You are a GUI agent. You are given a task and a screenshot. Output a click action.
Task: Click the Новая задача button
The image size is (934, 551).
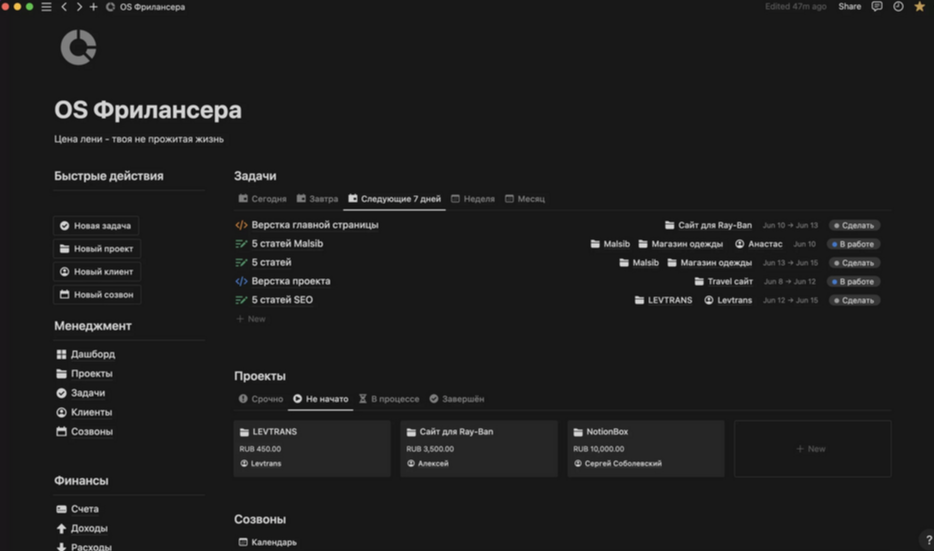tap(95, 226)
